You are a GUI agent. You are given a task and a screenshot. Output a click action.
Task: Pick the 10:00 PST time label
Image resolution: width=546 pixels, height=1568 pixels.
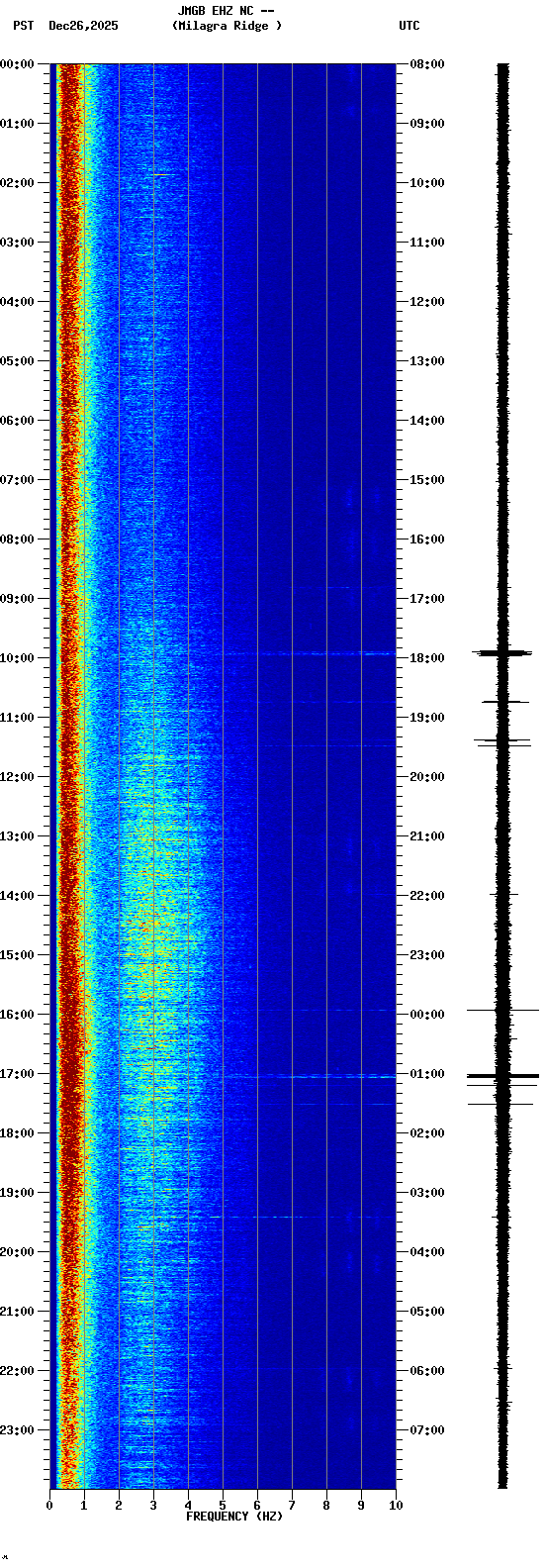tap(18, 658)
